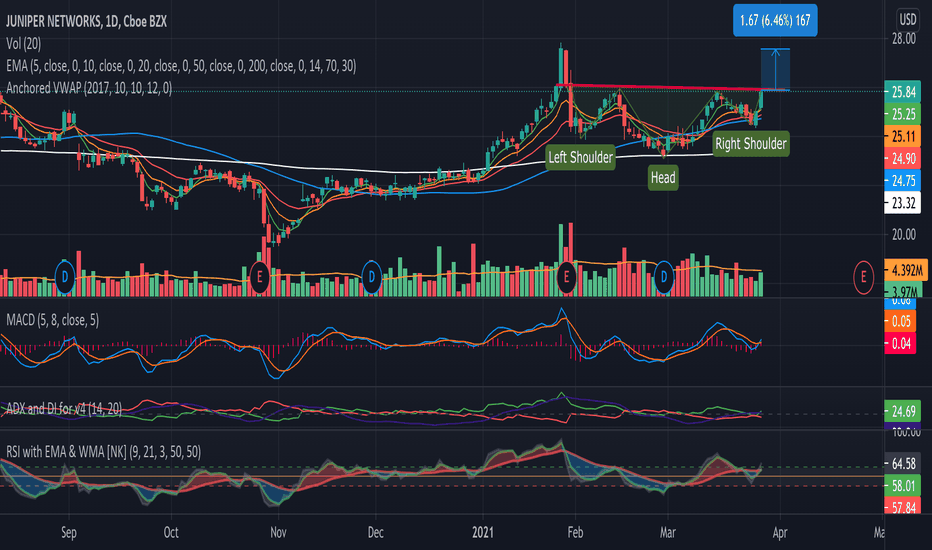Click the USD currency button
The height and width of the screenshot is (550, 932).
908,20
